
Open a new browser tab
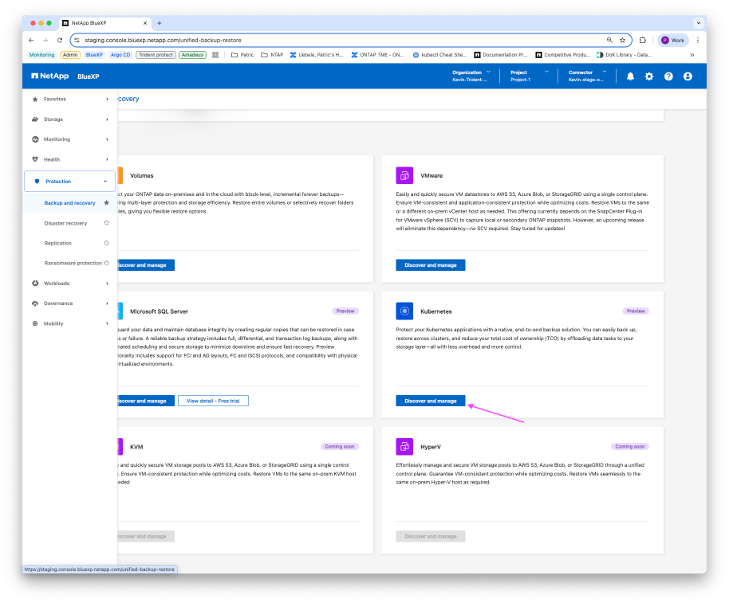[159, 23]
